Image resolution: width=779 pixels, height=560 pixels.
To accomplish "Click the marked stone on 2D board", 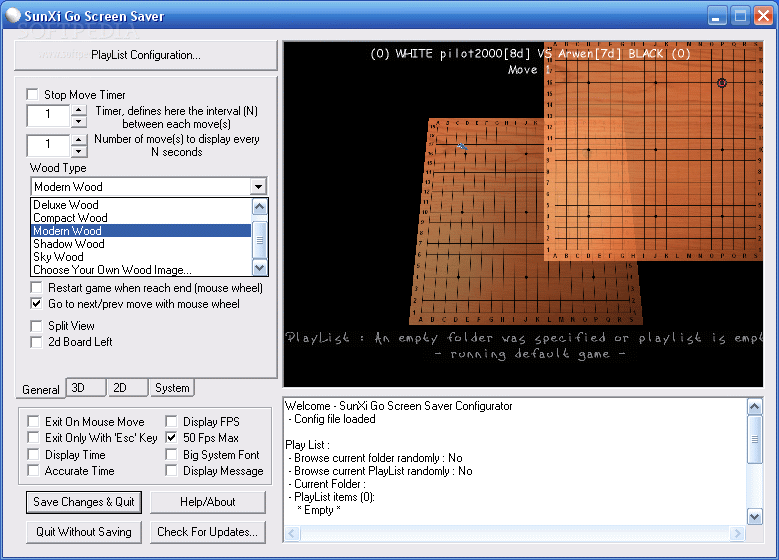I will [722, 82].
